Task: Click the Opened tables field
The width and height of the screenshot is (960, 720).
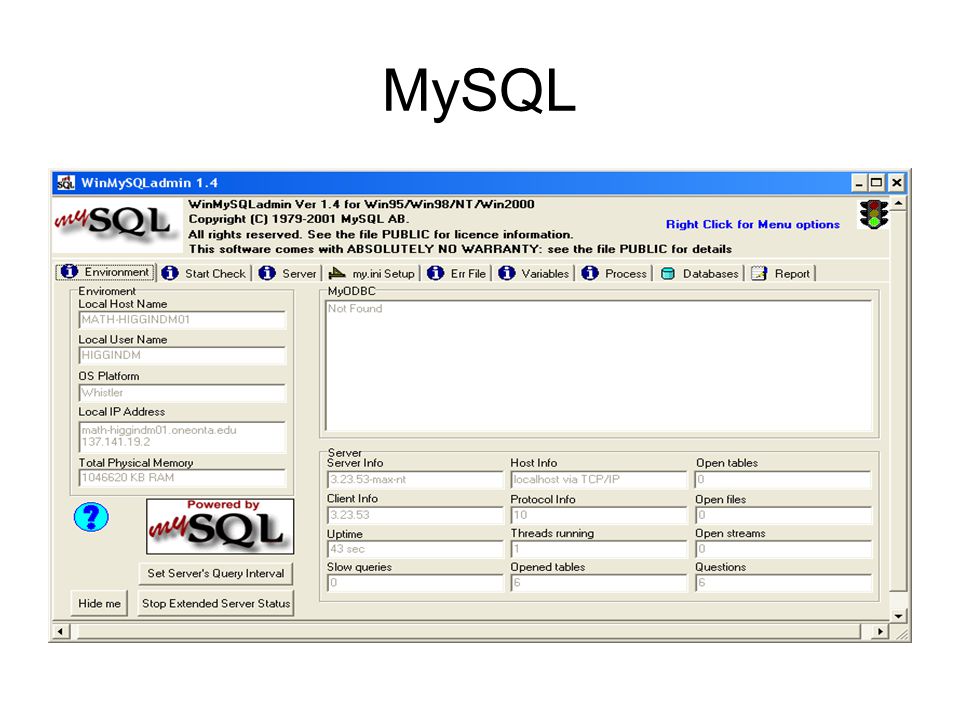Action: pyautogui.click(x=599, y=583)
